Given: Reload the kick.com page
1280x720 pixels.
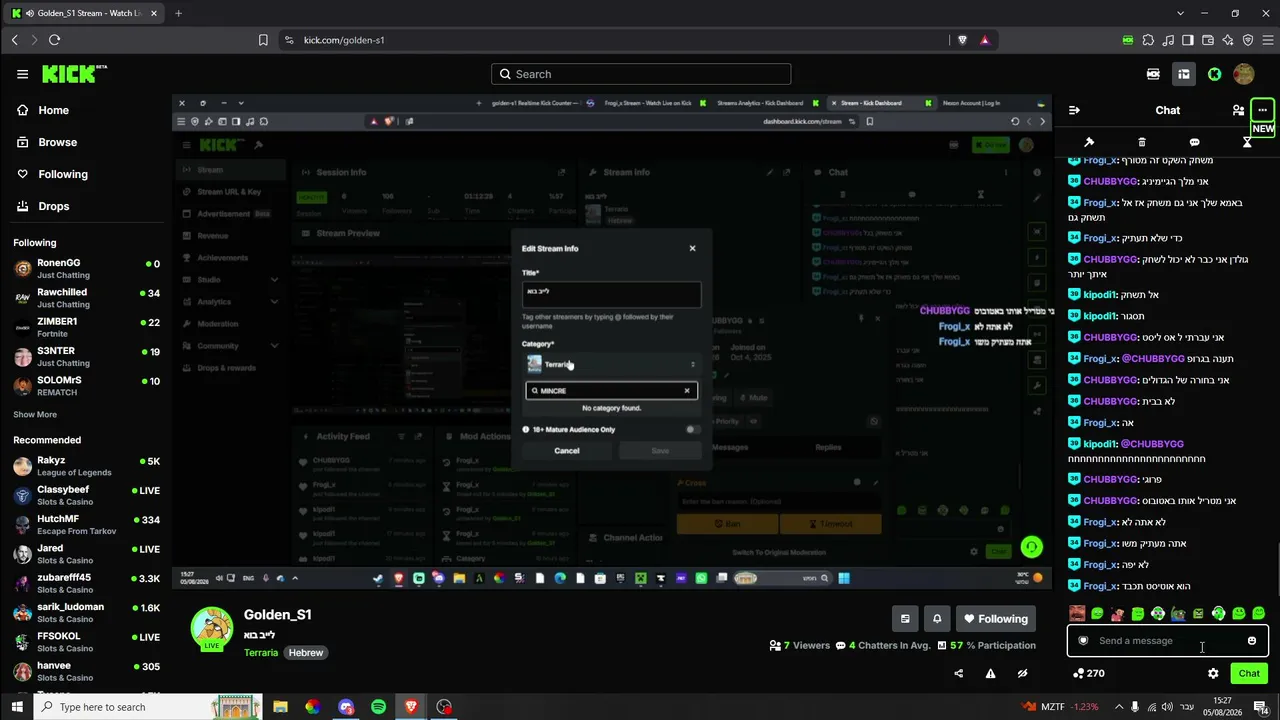Looking at the screenshot, I should click(x=54, y=40).
